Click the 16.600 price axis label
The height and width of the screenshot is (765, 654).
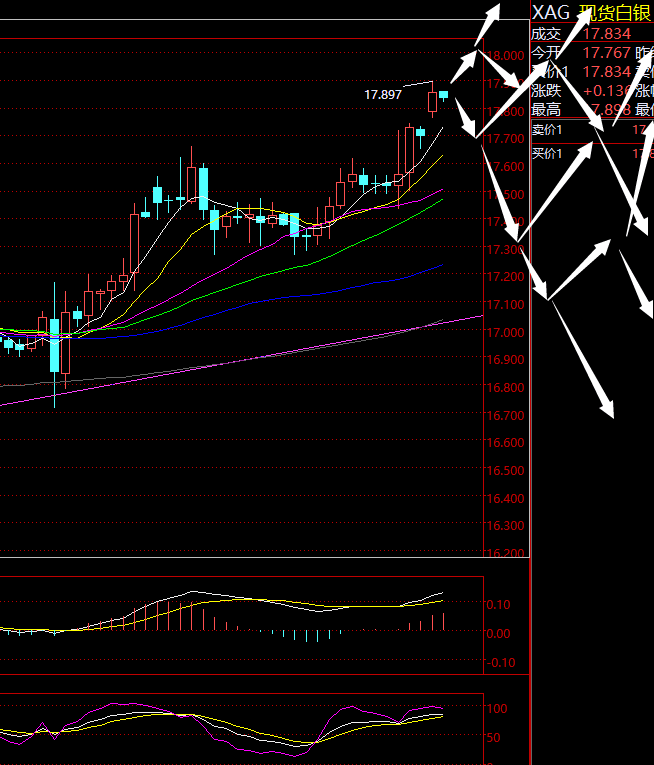tap(506, 443)
